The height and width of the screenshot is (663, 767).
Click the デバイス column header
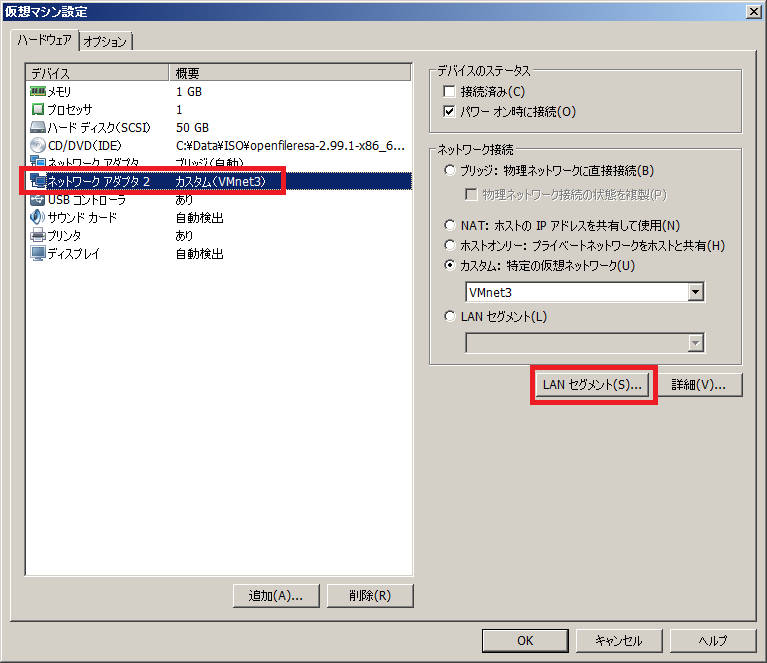(x=97, y=73)
